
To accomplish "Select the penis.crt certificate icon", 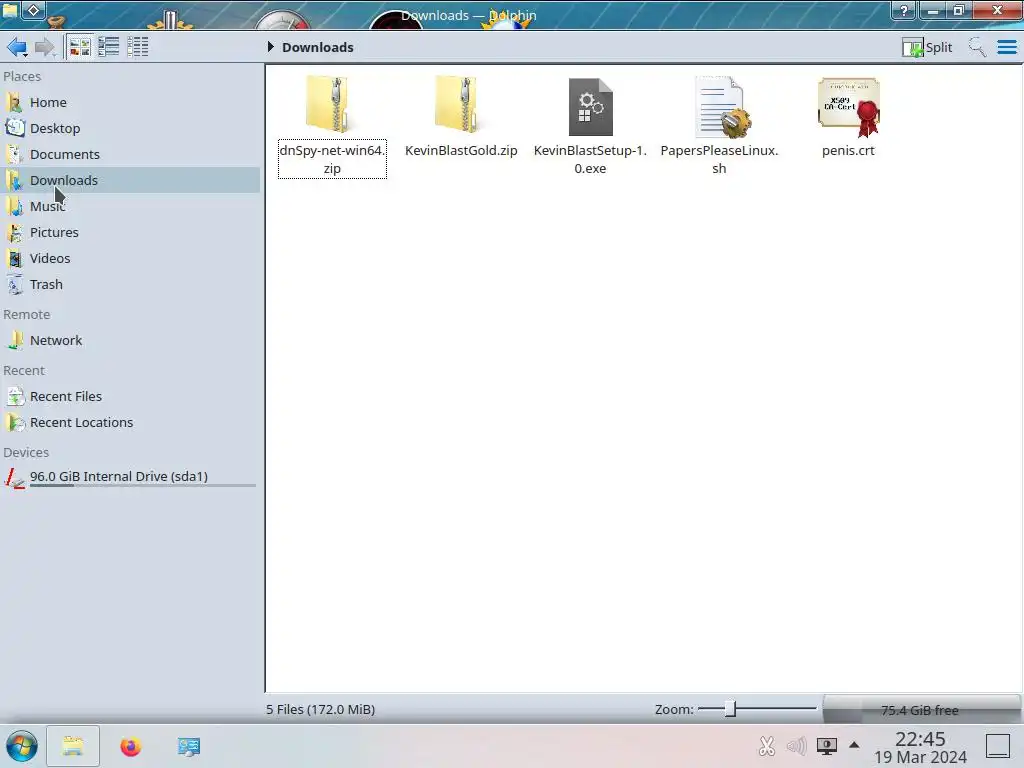I will [848, 106].
